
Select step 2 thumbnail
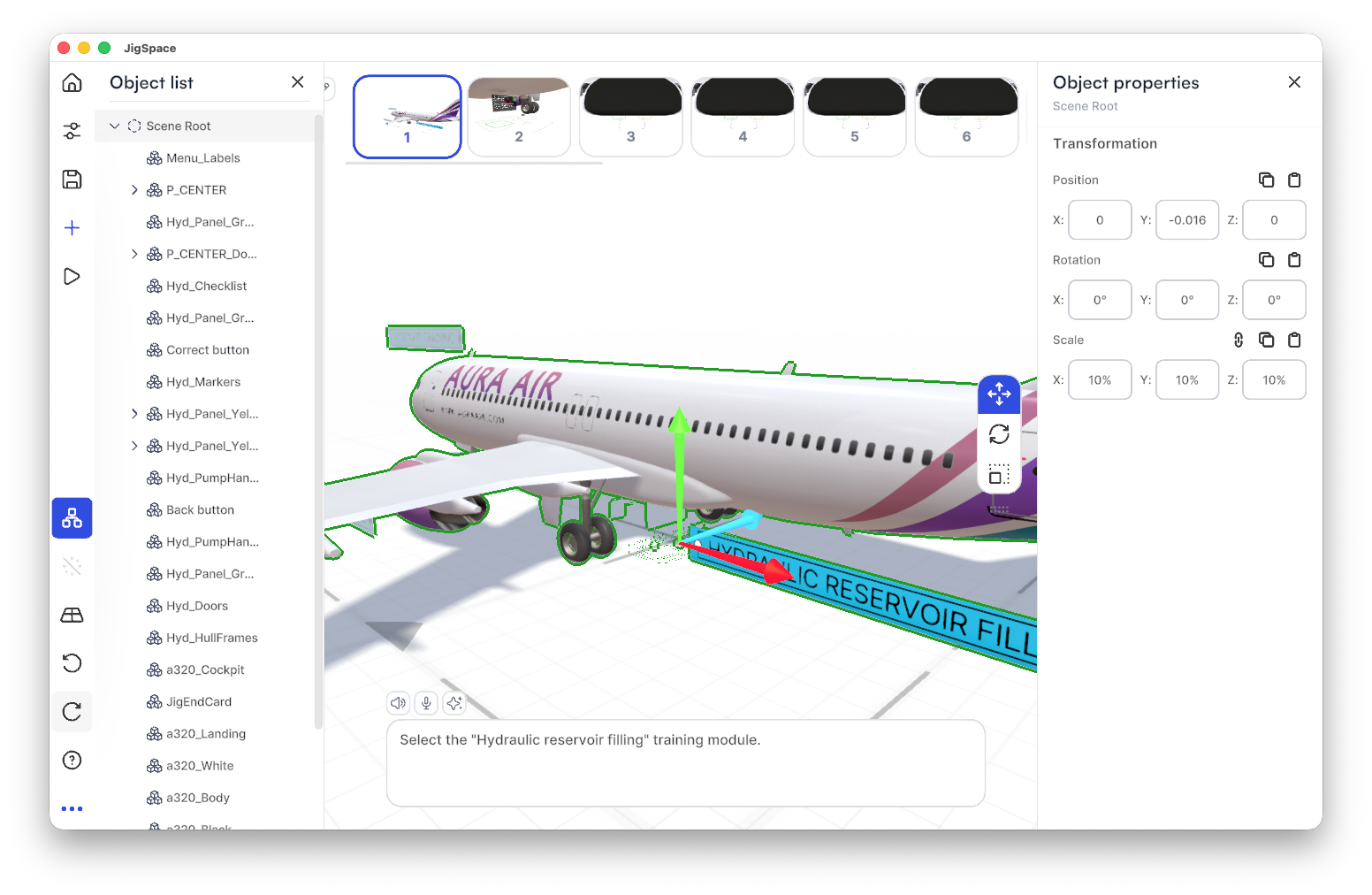tap(519, 117)
